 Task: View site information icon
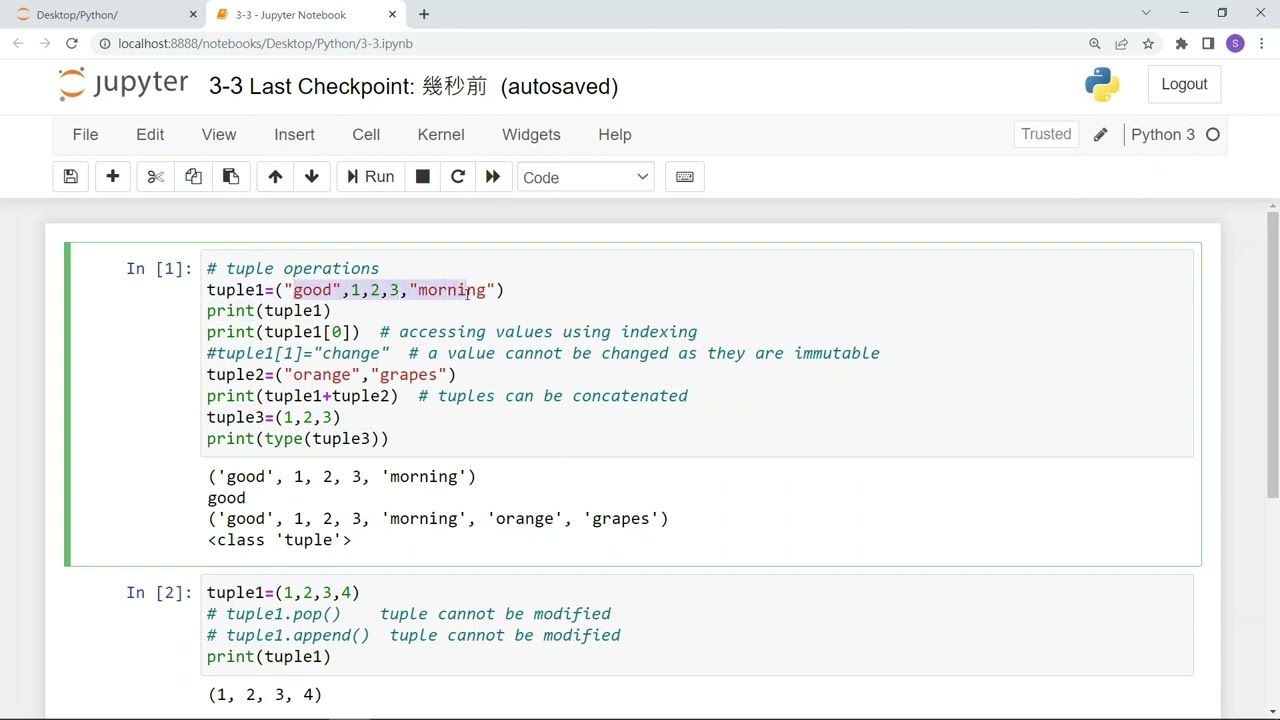[x=104, y=44]
